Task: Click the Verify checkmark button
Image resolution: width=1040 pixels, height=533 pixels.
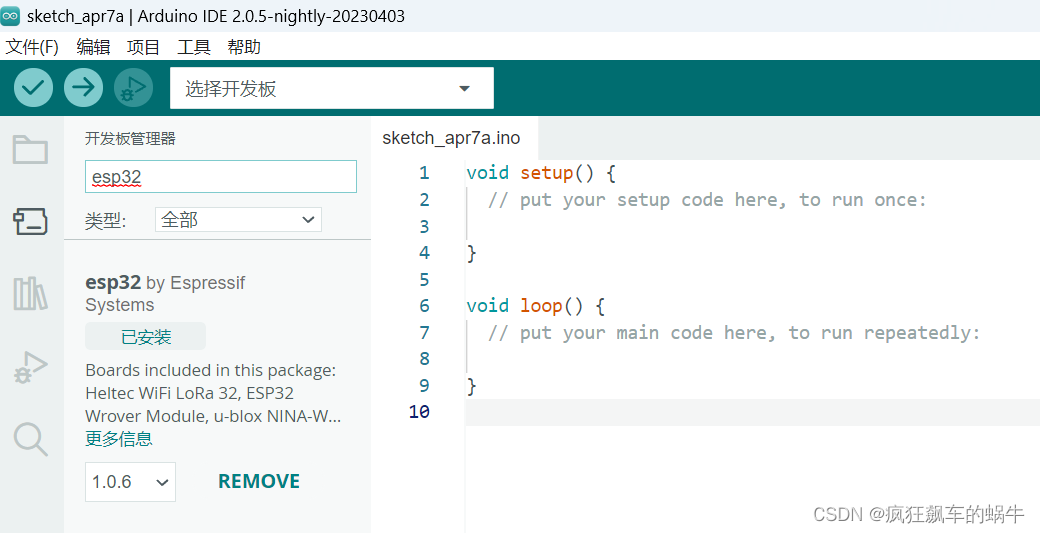Action: (x=33, y=88)
